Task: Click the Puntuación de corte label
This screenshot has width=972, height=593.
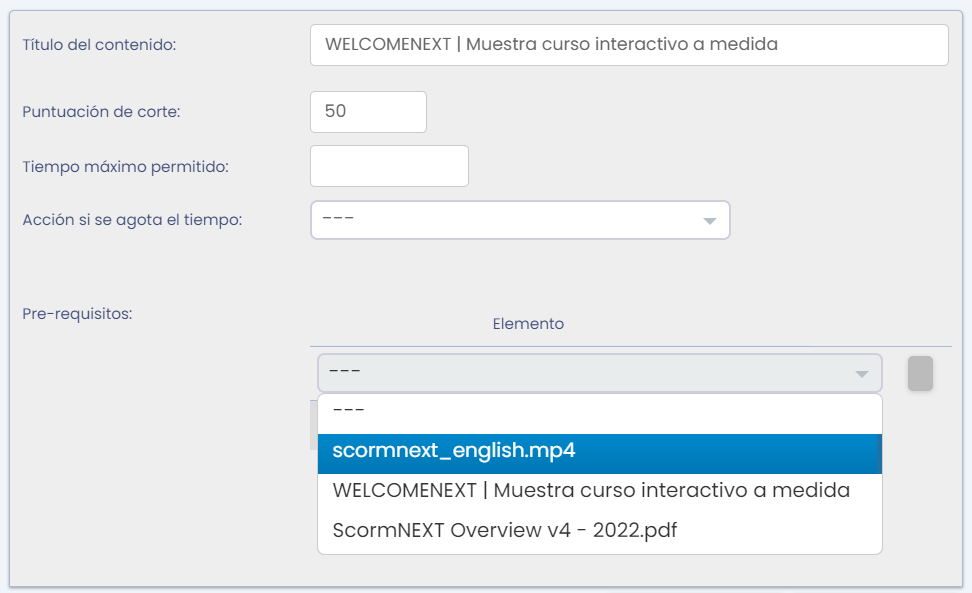Action: (x=101, y=112)
